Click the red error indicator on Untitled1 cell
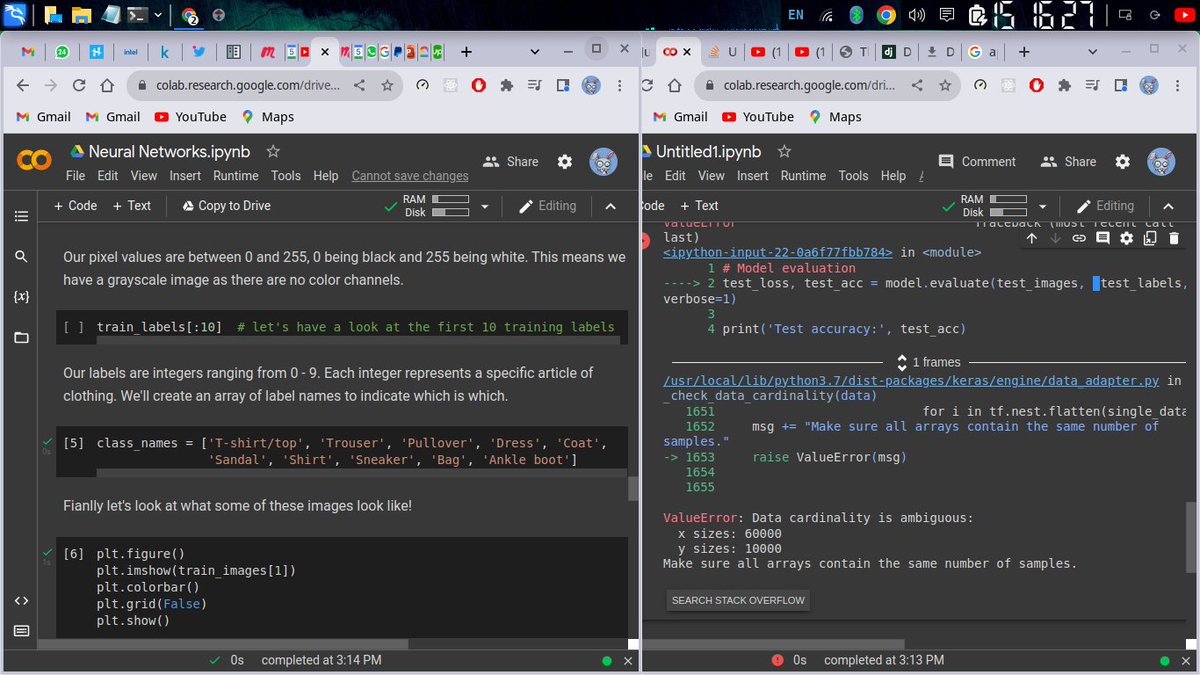The height and width of the screenshot is (675, 1200). coord(647,239)
